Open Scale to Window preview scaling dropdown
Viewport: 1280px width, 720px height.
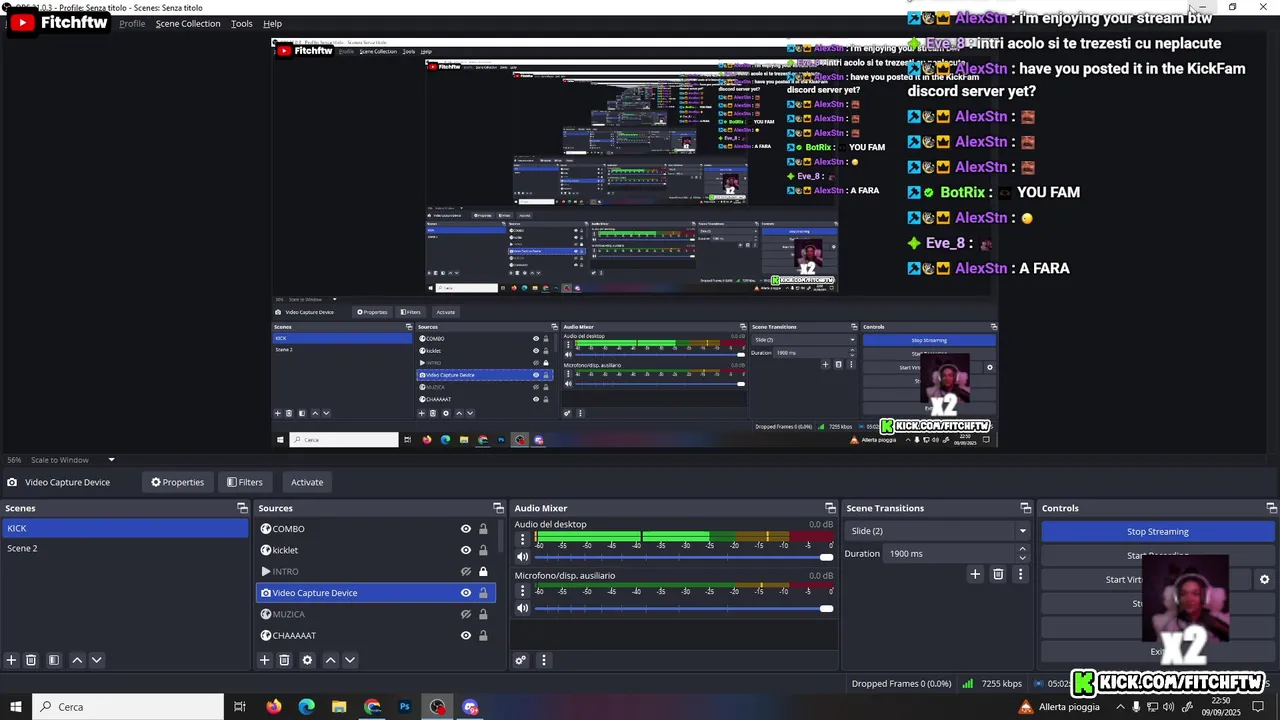[72, 460]
